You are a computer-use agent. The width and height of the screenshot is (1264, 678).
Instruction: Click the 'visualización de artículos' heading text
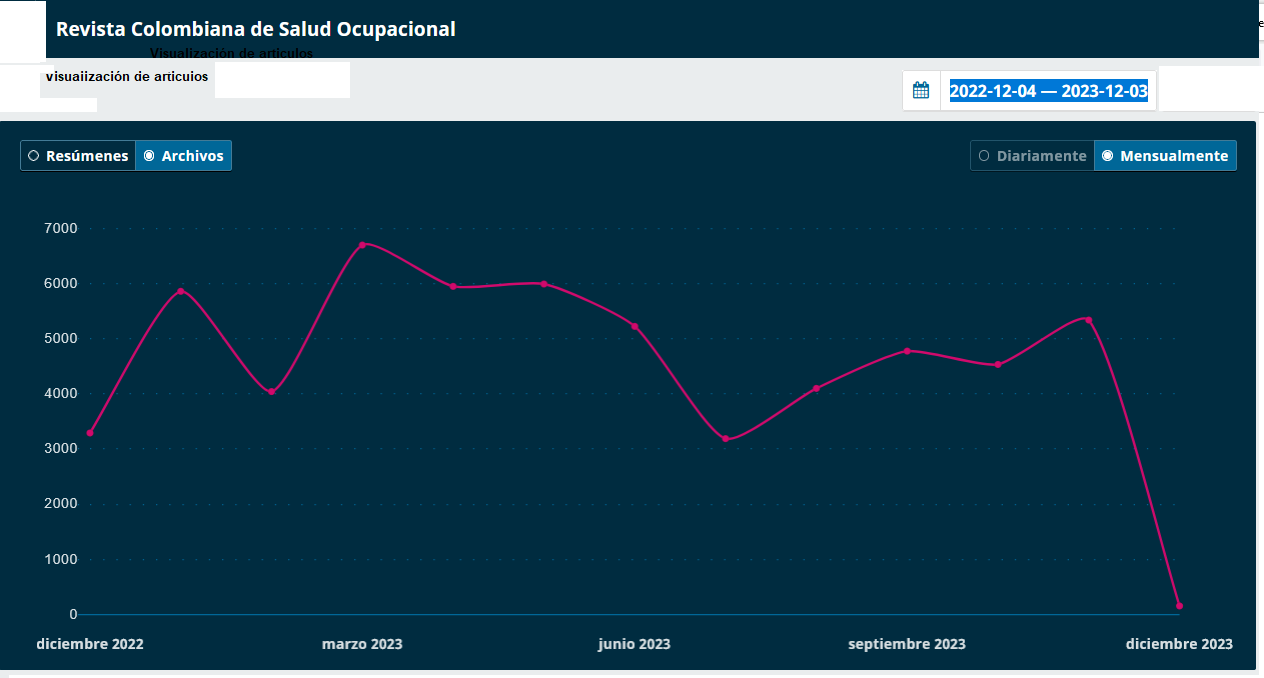[127, 77]
